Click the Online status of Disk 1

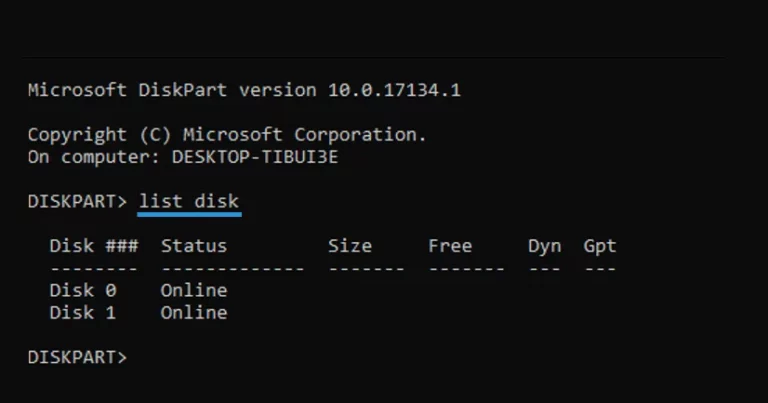[194, 313]
